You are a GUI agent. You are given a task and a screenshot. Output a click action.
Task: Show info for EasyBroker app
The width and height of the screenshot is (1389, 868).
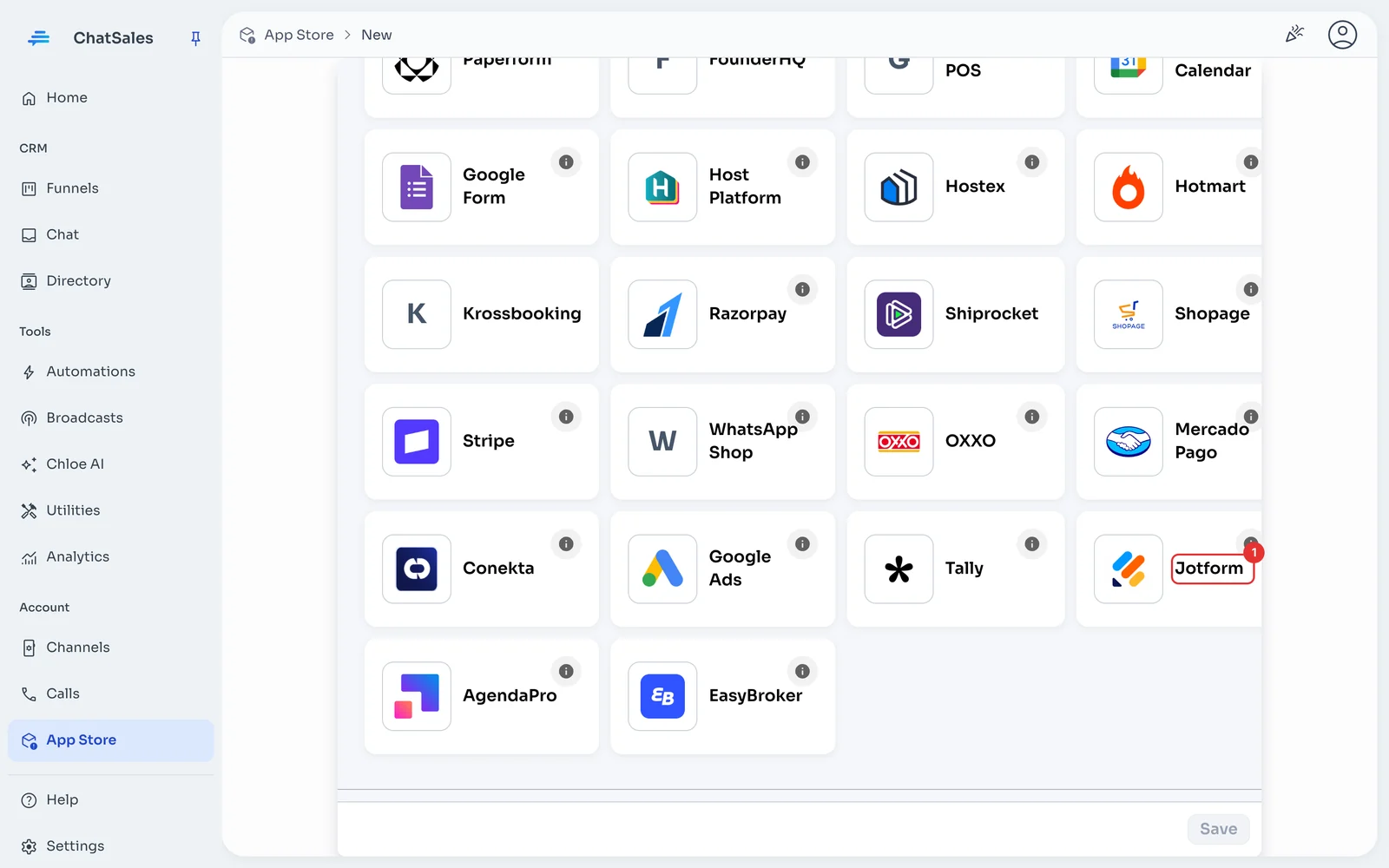(802, 671)
